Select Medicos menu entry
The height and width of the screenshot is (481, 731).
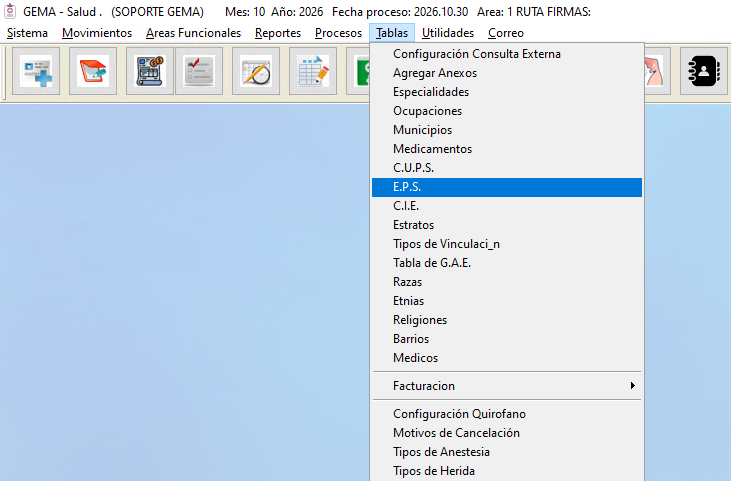[x=507, y=358]
